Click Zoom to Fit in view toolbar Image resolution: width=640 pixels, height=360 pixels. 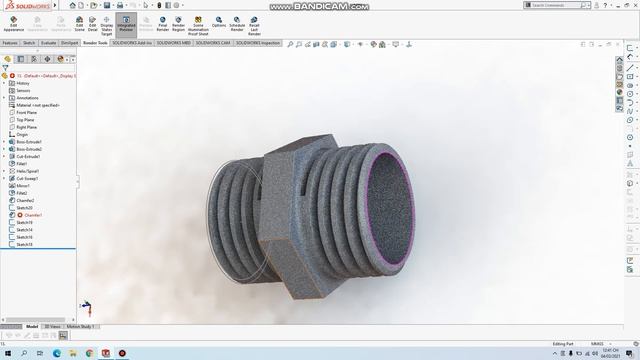[290, 44]
